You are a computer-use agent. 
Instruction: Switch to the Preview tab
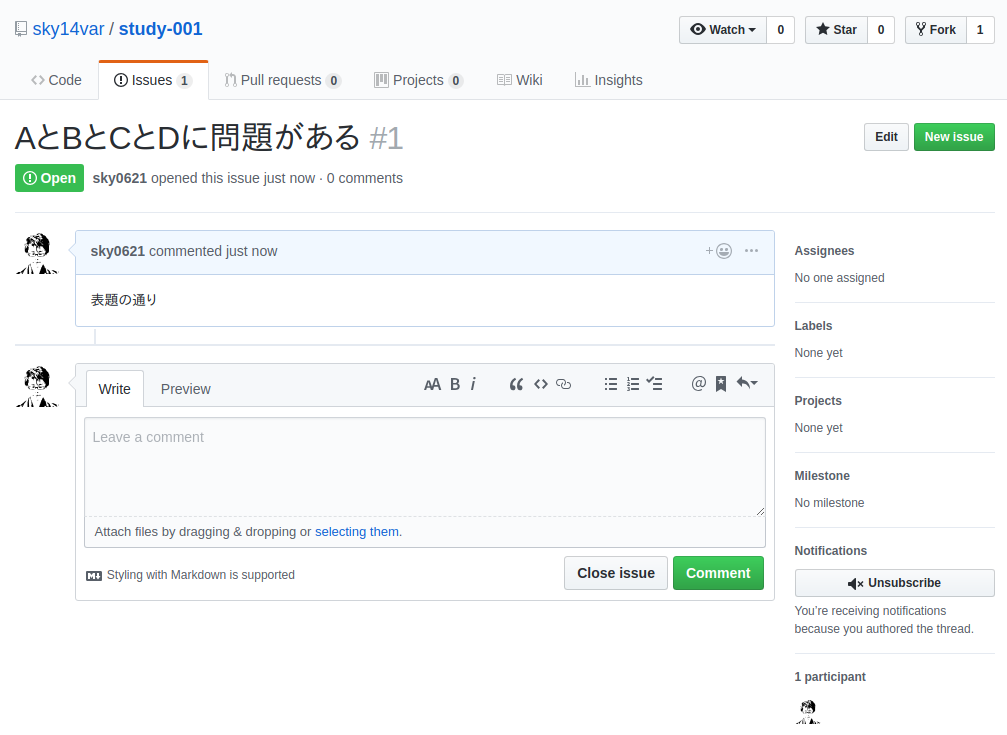[x=186, y=389]
